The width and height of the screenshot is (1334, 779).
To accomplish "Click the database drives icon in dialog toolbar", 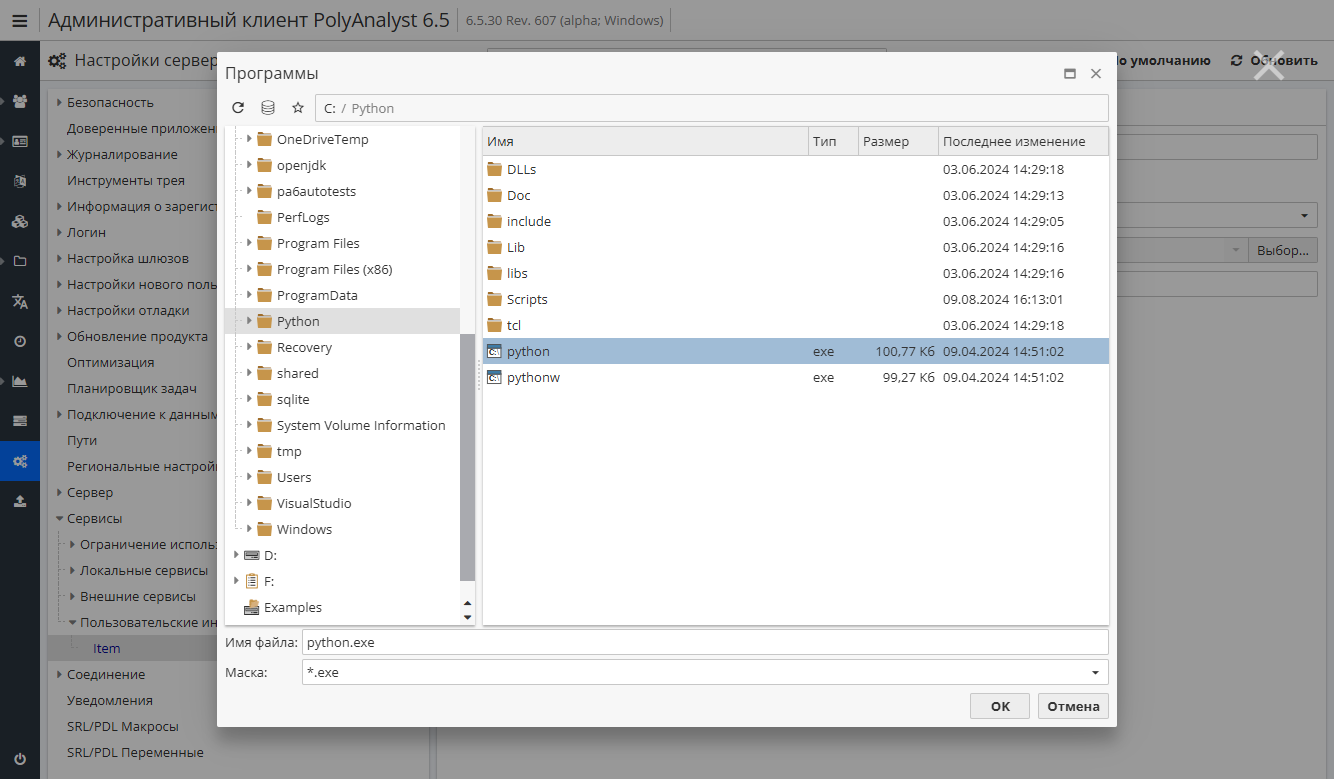I will click(268, 108).
